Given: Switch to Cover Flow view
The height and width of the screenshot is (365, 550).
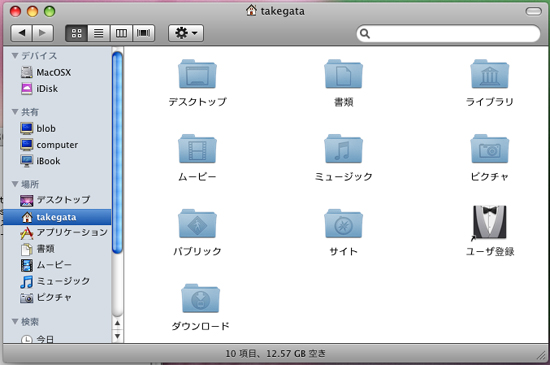Looking at the screenshot, I should (143, 33).
